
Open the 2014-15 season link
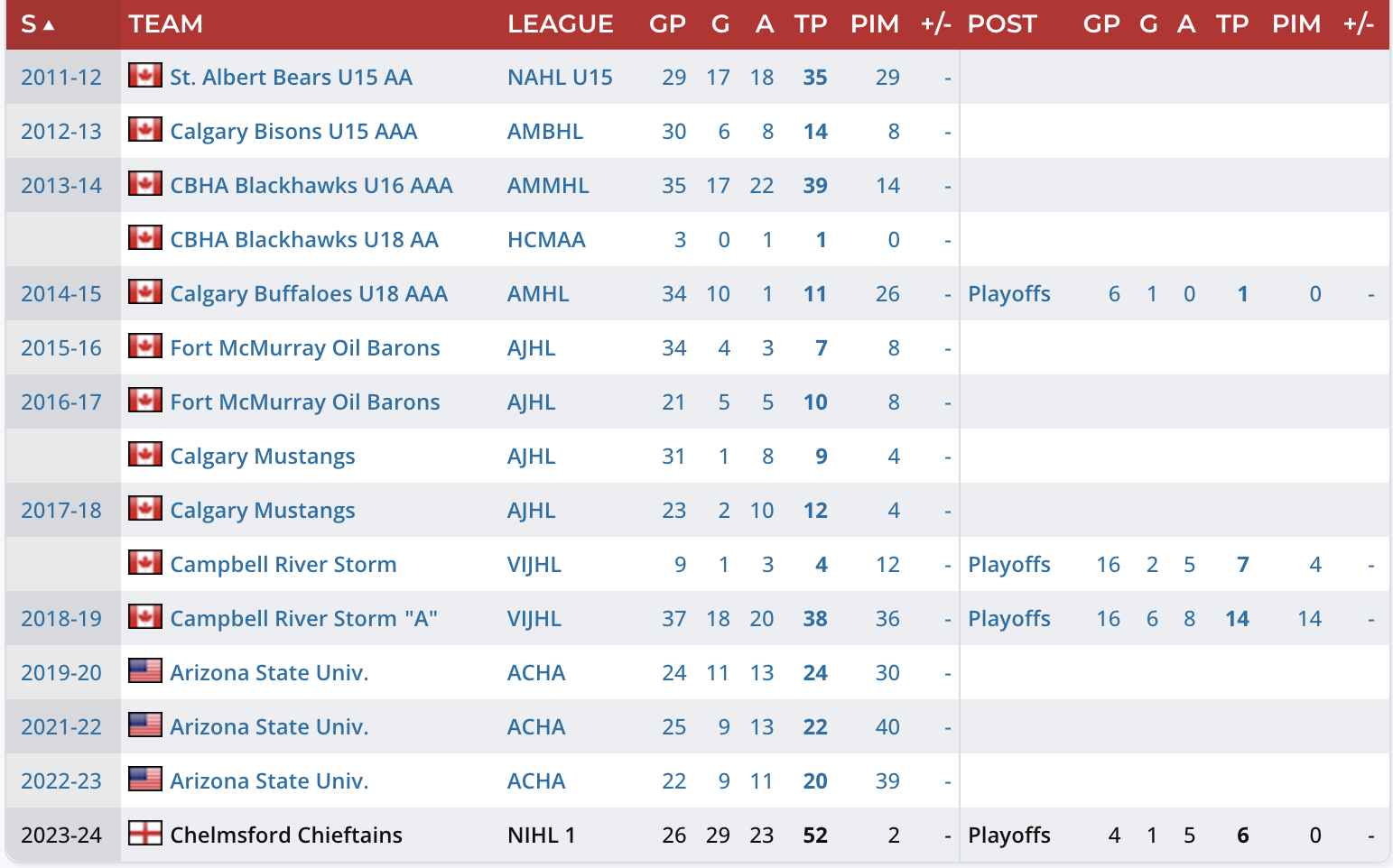pos(61,294)
